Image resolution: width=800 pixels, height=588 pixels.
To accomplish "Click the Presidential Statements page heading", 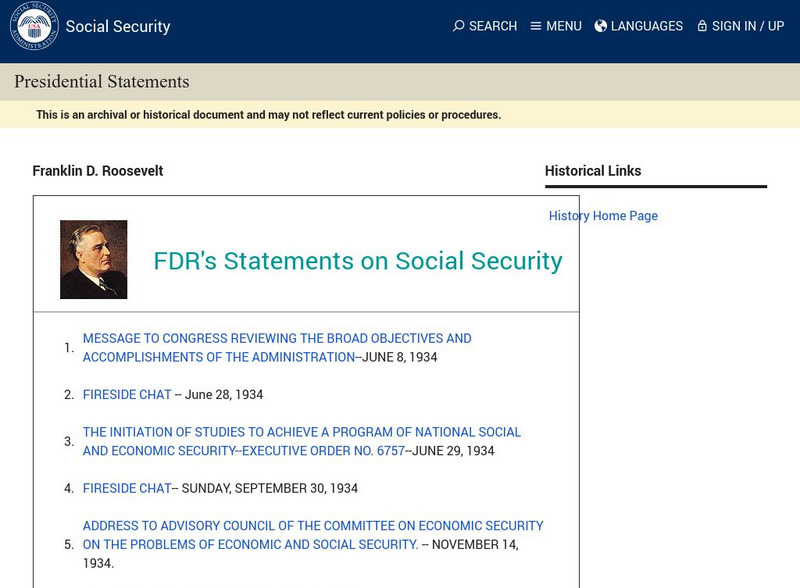I will (x=101, y=82).
